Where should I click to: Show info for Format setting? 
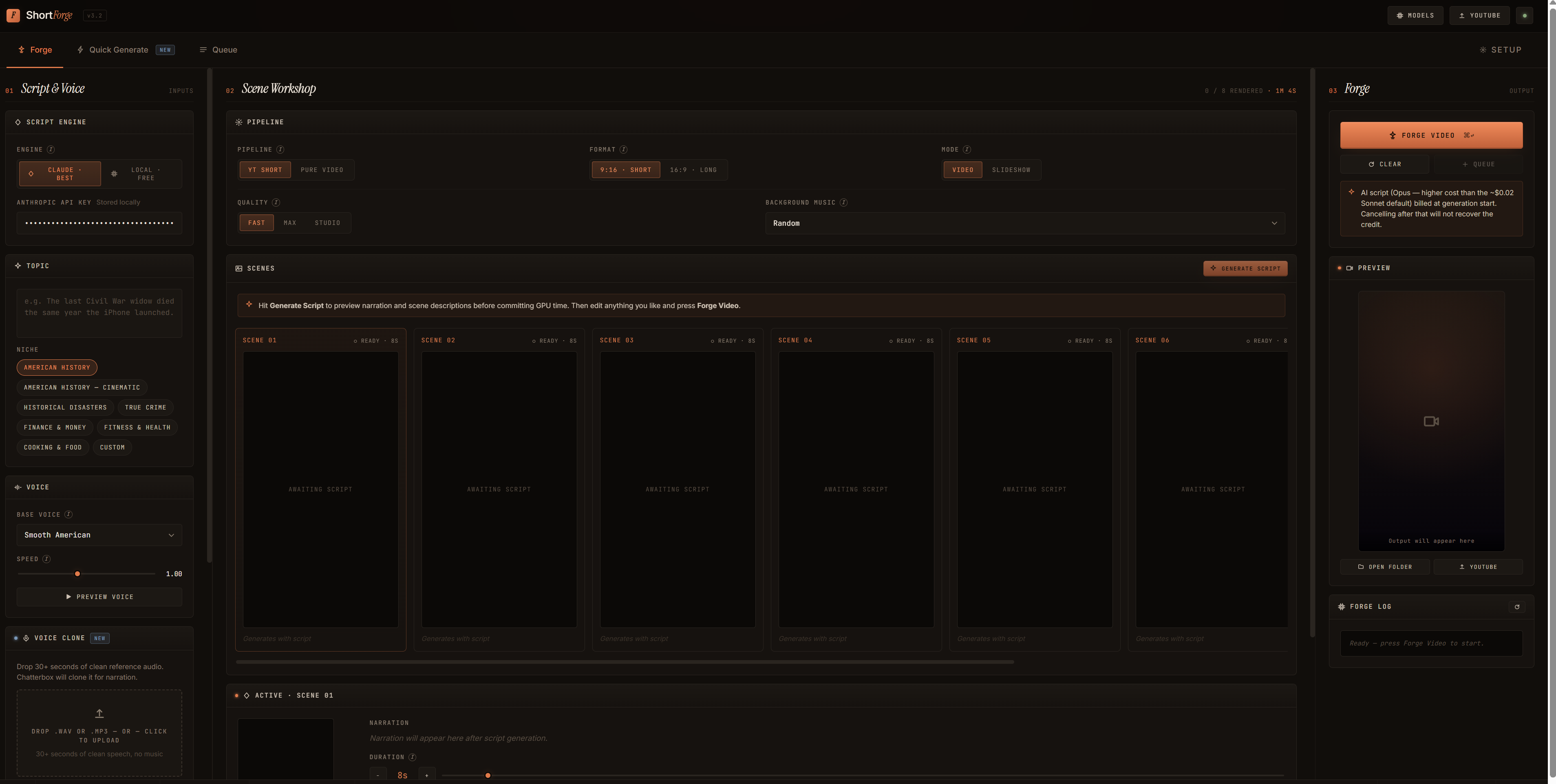point(623,149)
